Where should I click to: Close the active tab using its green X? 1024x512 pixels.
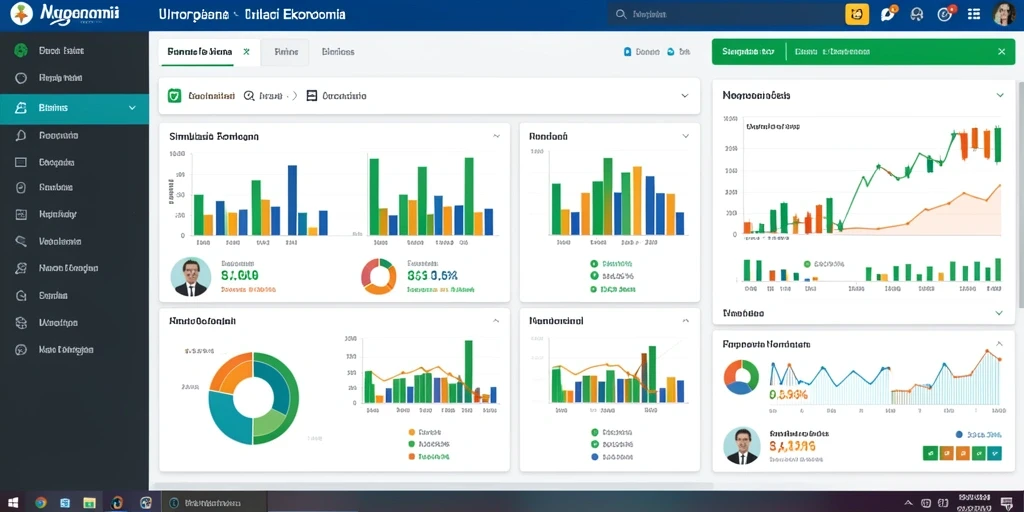click(x=246, y=51)
